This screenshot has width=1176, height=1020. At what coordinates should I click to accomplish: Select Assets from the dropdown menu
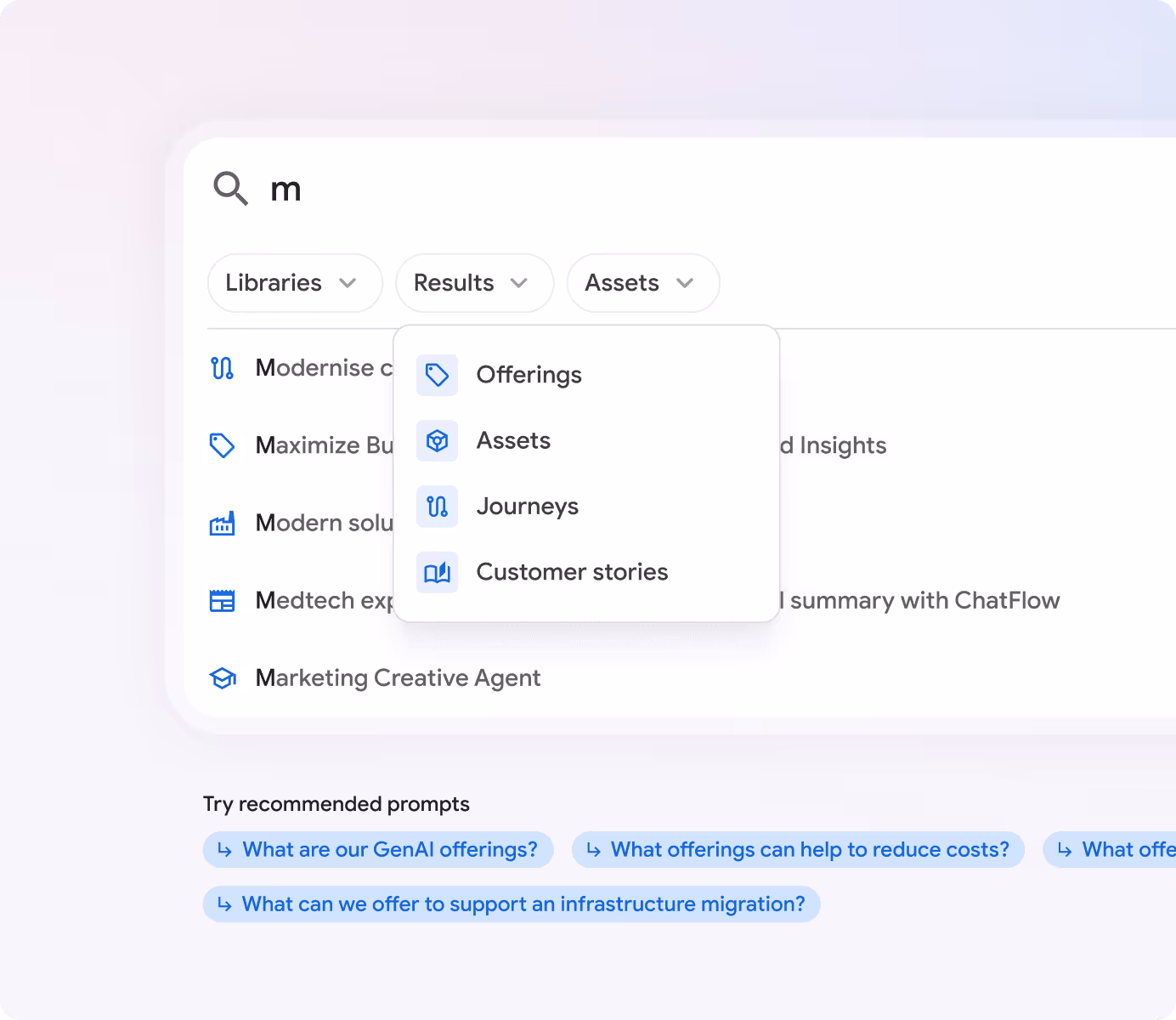[x=586, y=440]
